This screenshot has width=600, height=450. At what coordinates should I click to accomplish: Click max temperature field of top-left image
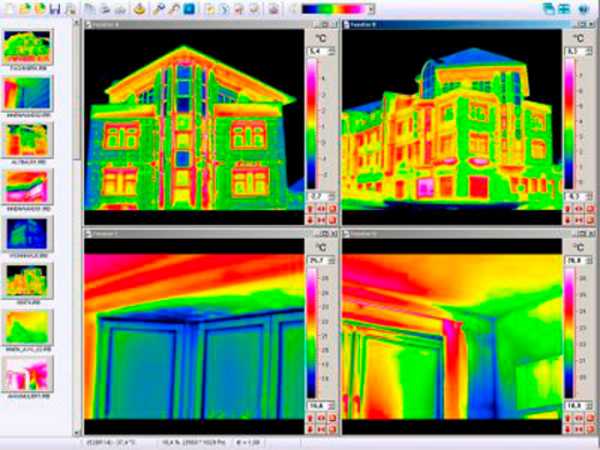coord(314,49)
